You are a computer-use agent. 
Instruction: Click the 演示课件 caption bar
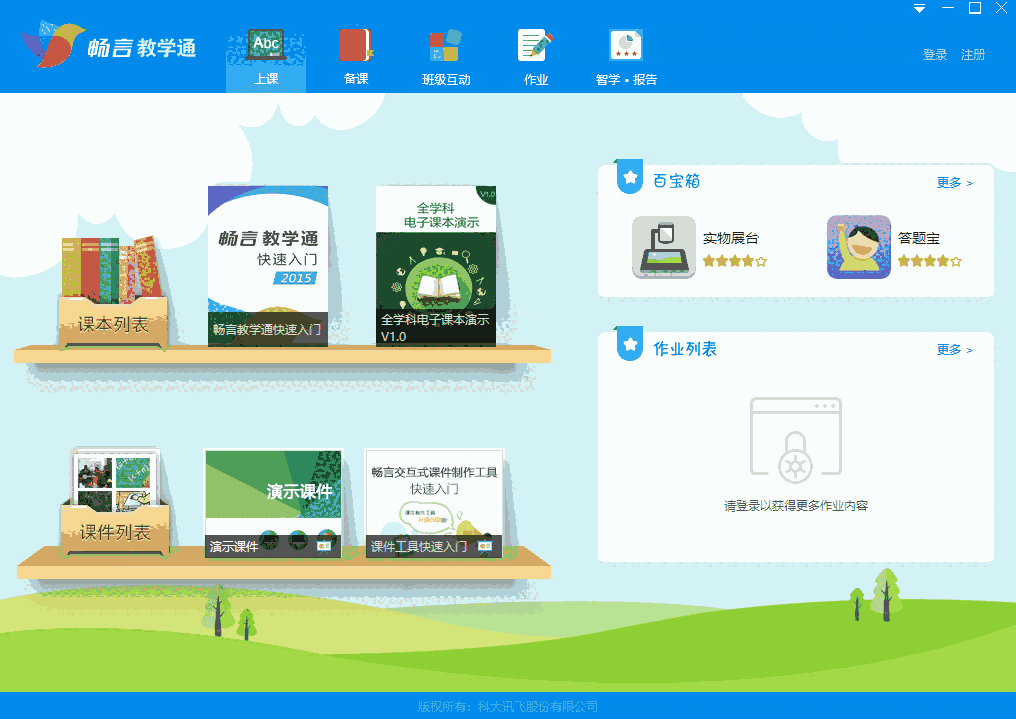coord(273,547)
